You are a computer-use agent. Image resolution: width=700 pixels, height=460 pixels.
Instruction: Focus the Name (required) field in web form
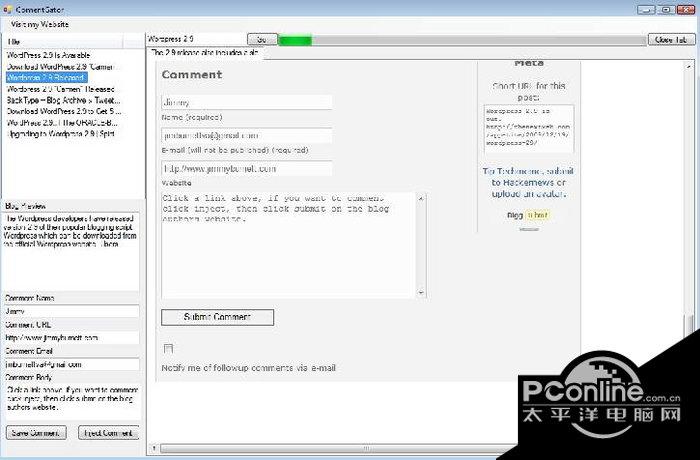246,102
